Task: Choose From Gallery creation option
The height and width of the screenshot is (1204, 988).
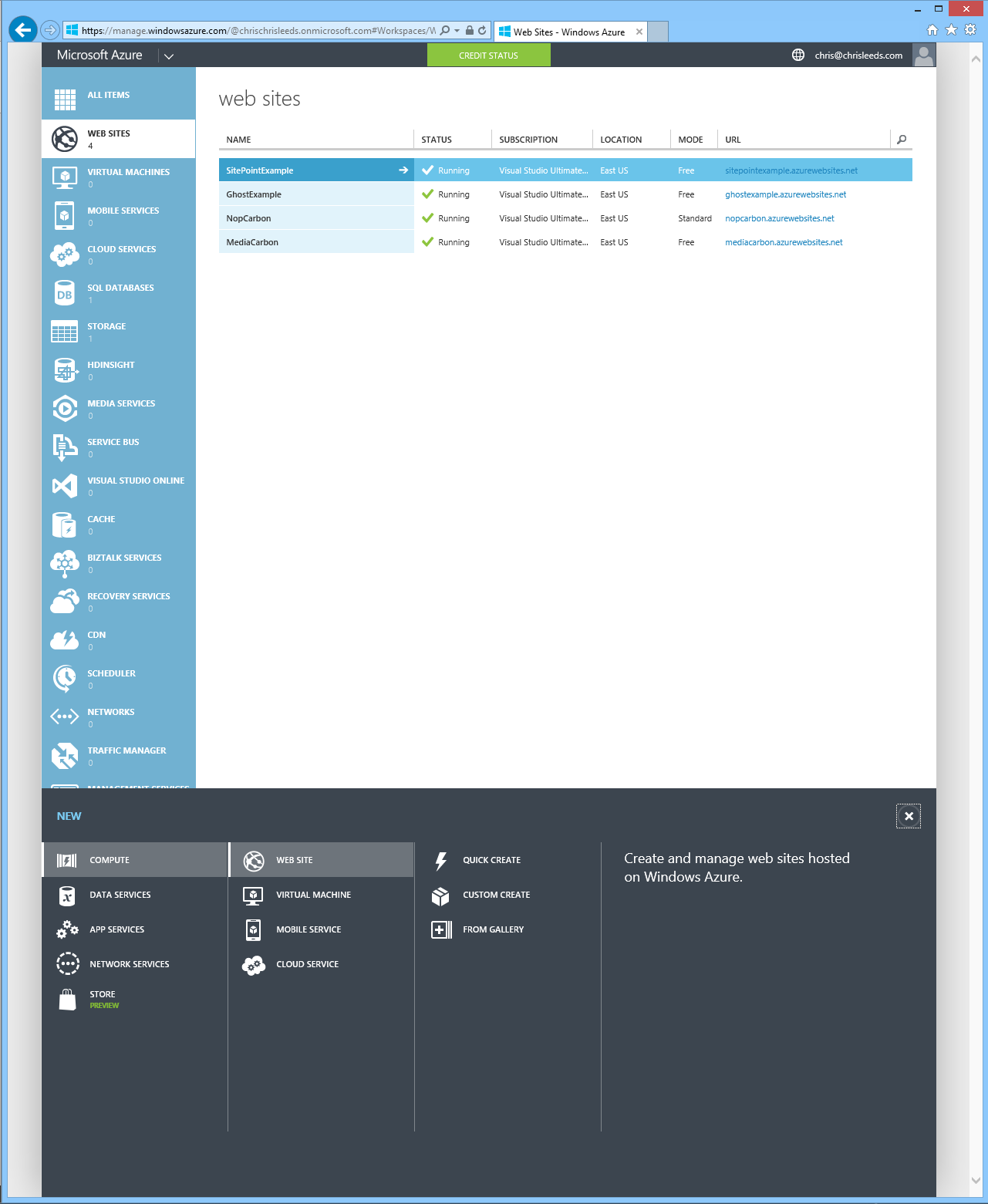Action: [493, 929]
